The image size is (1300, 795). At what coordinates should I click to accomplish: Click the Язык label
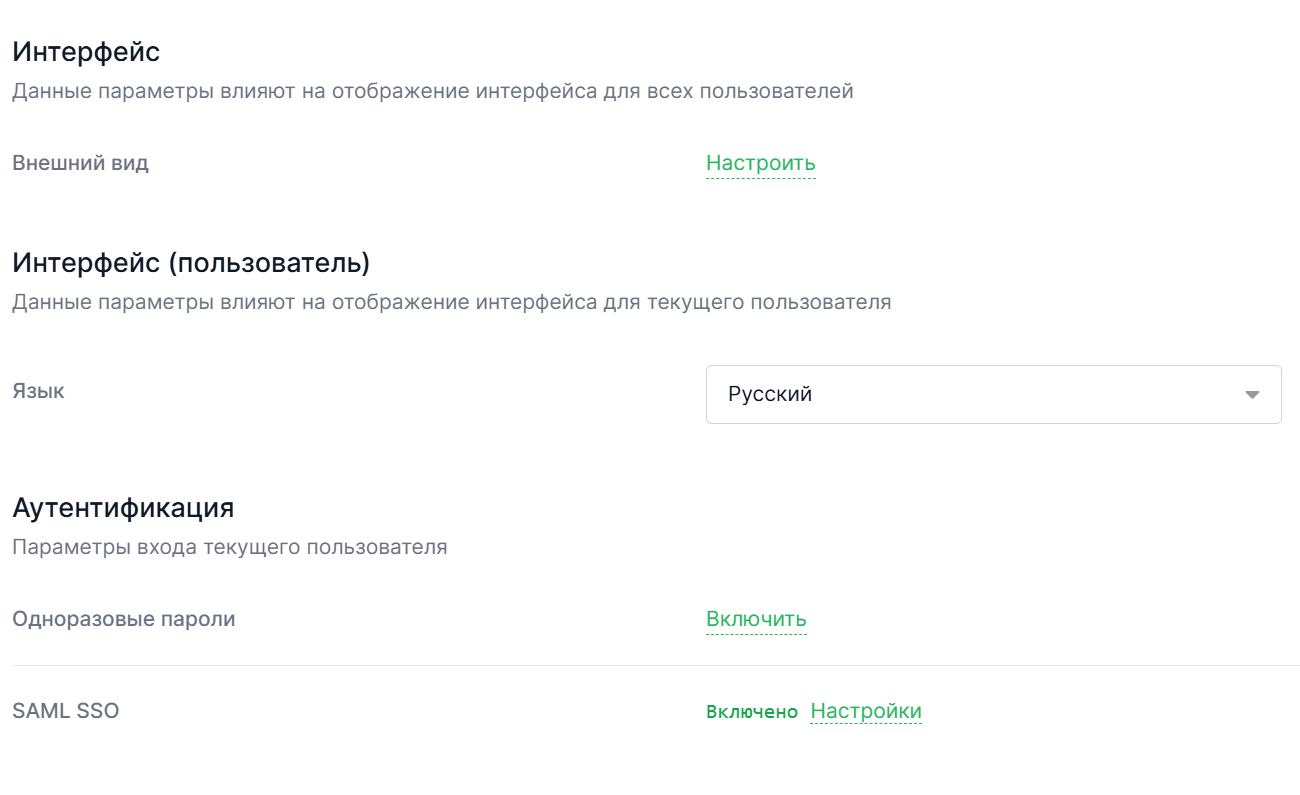tap(37, 391)
